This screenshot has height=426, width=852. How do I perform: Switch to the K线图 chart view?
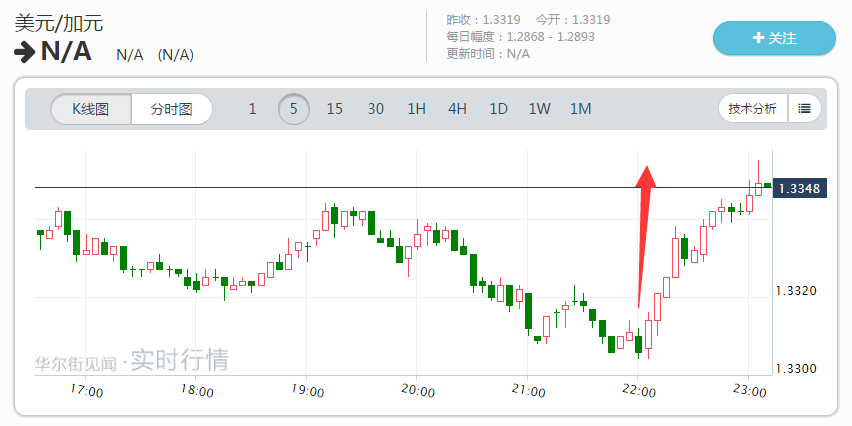pos(92,109)
